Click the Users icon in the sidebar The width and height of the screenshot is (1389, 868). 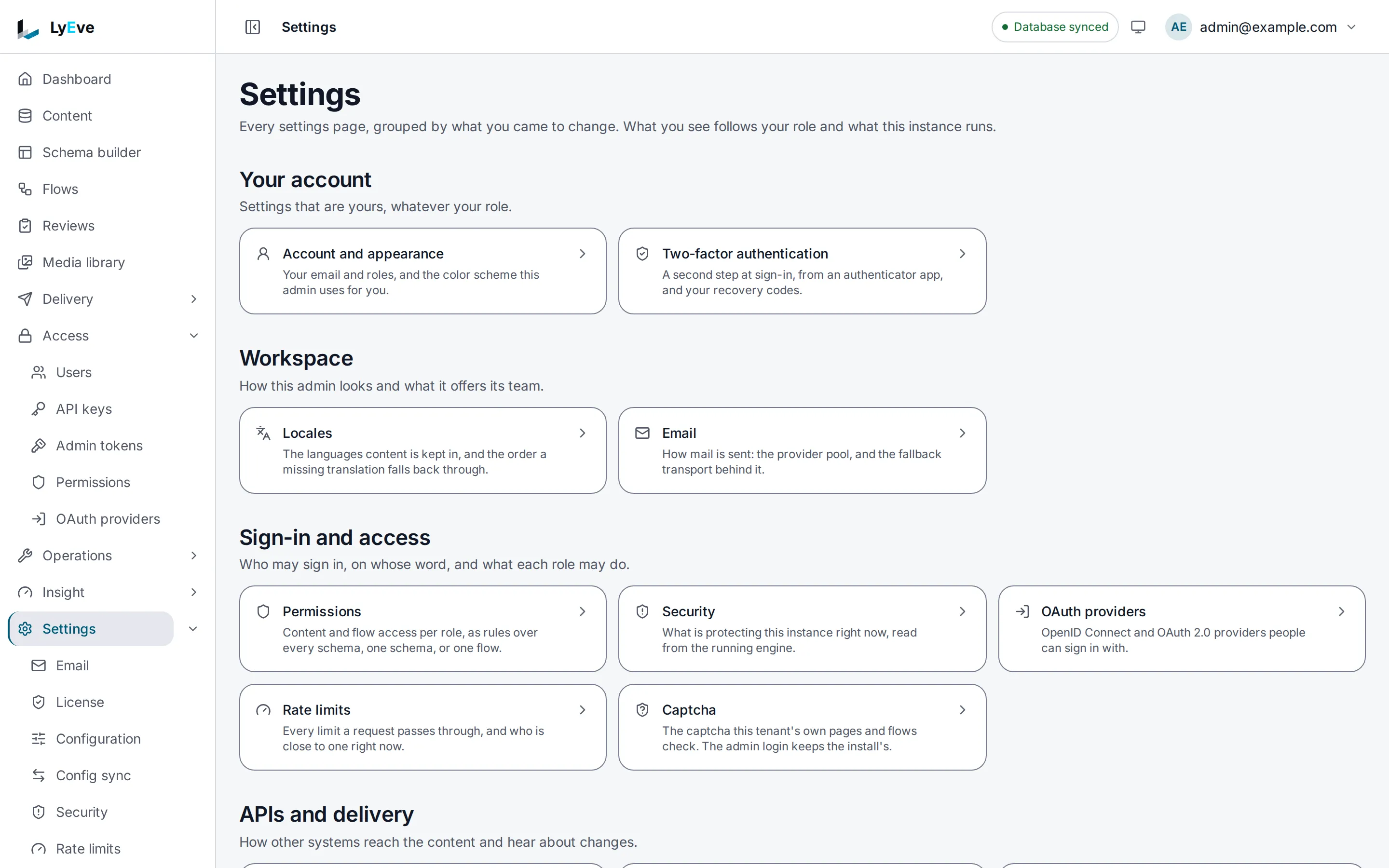point(39,373)
